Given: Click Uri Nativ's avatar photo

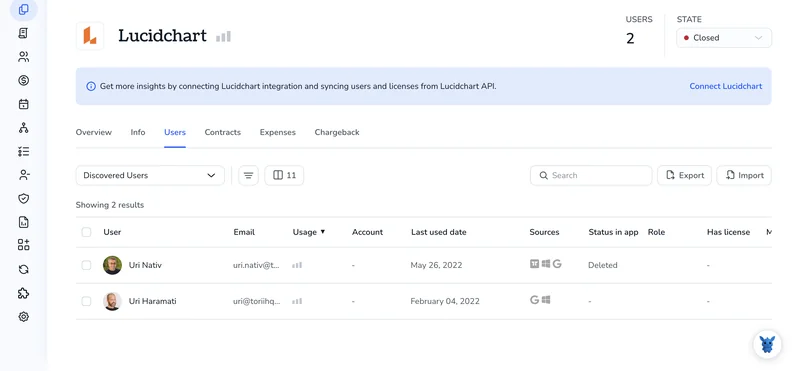Looking at the screenshot, I should tap(112, 265).
